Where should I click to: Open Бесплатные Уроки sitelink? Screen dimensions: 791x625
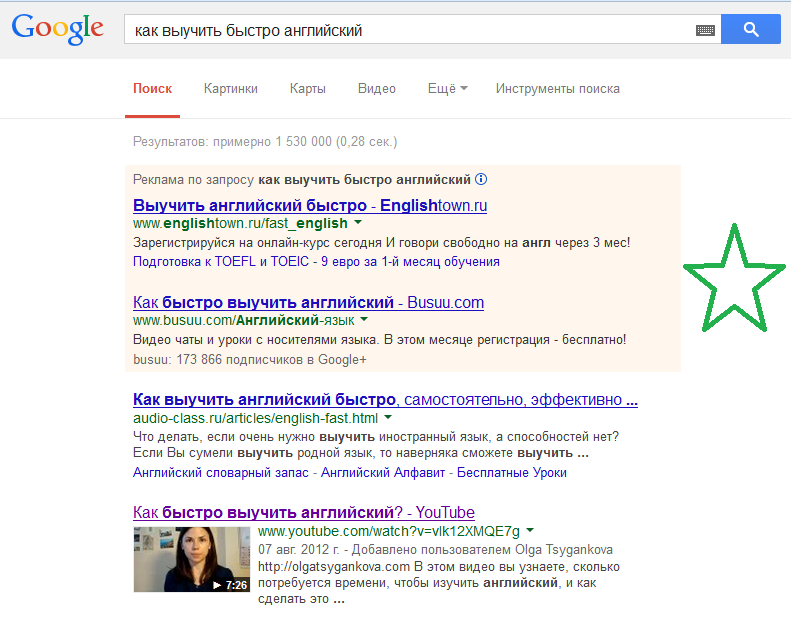pos(512,472)
